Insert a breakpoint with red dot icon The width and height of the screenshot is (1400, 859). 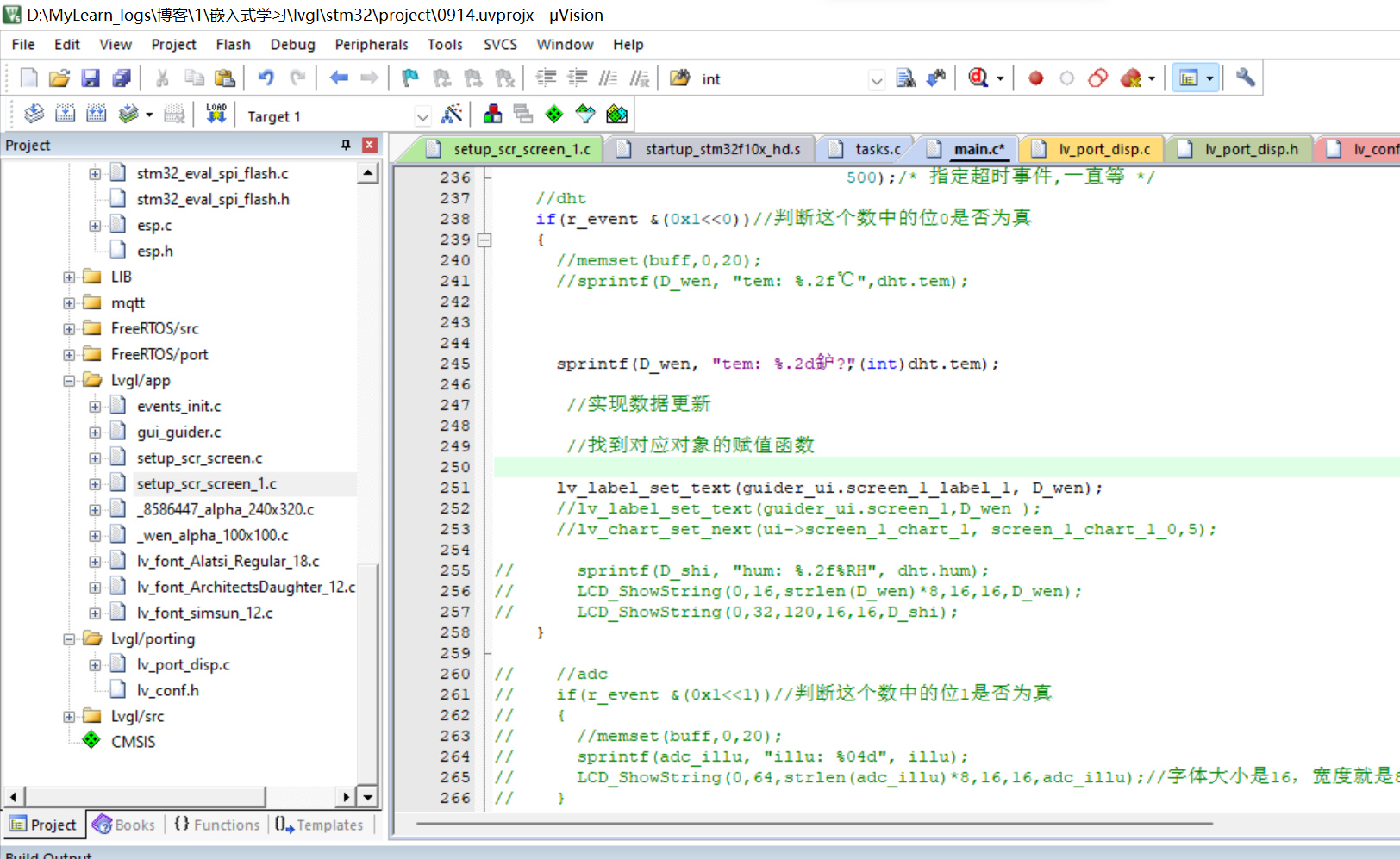1035,78
